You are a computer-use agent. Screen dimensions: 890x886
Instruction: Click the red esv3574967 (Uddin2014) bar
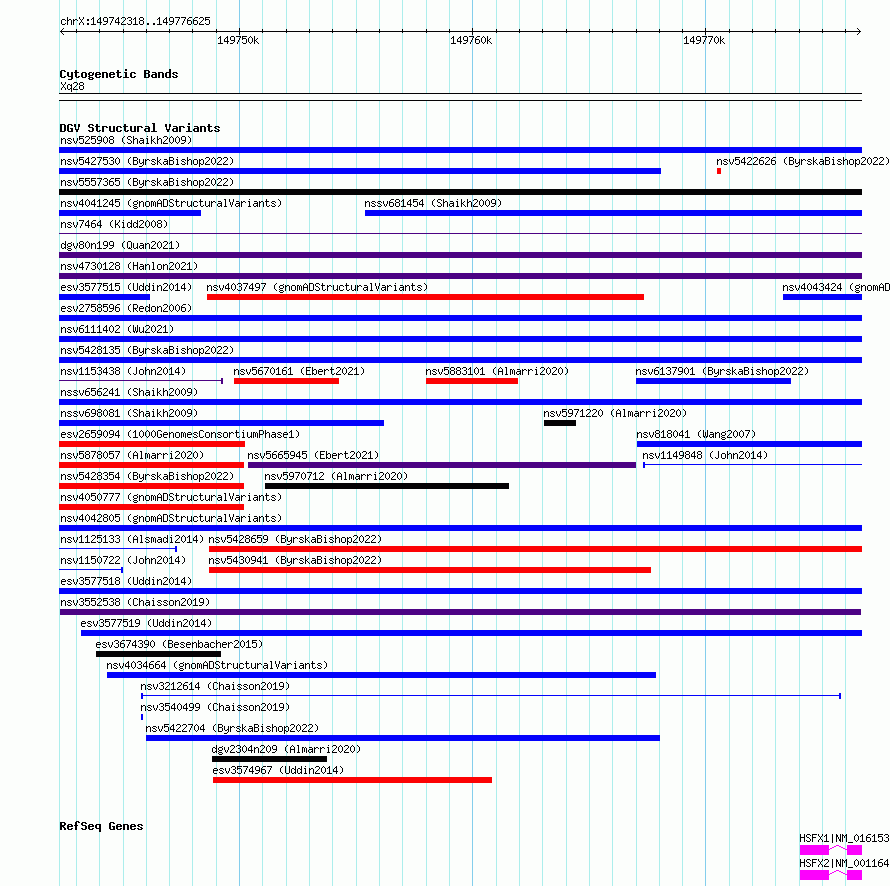352,780
